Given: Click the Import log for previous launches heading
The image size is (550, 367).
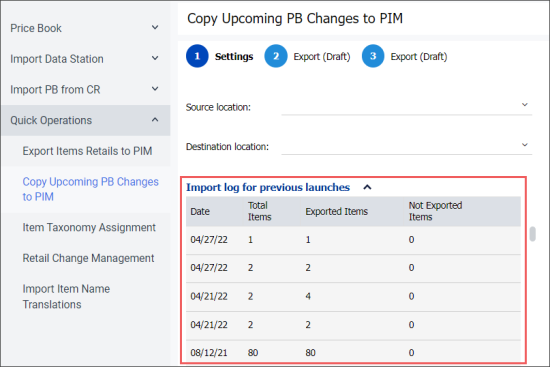Looking at the screenshot, I should pos(268,187).
